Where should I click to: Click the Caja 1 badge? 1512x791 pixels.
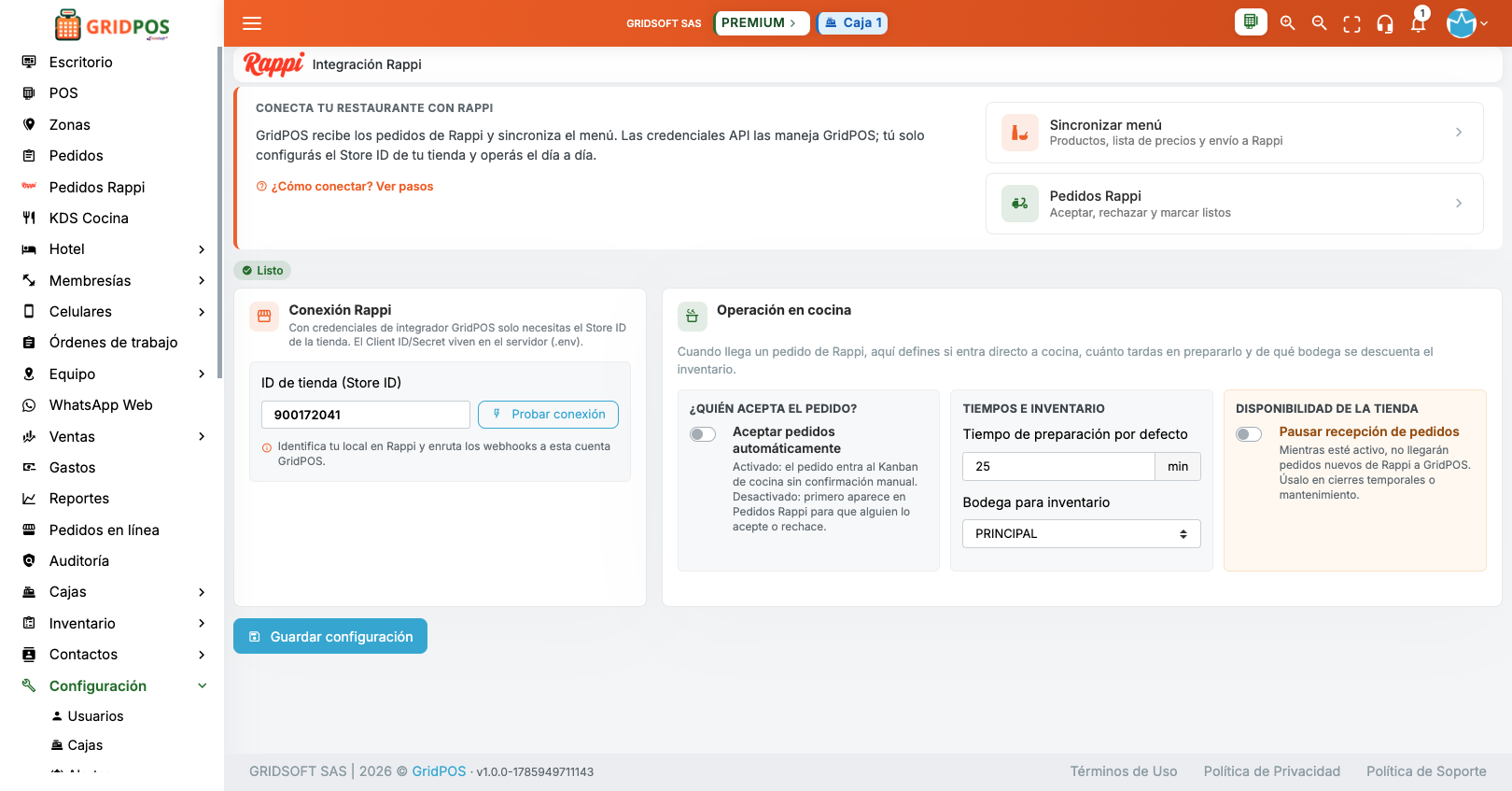tap(852, 23)
